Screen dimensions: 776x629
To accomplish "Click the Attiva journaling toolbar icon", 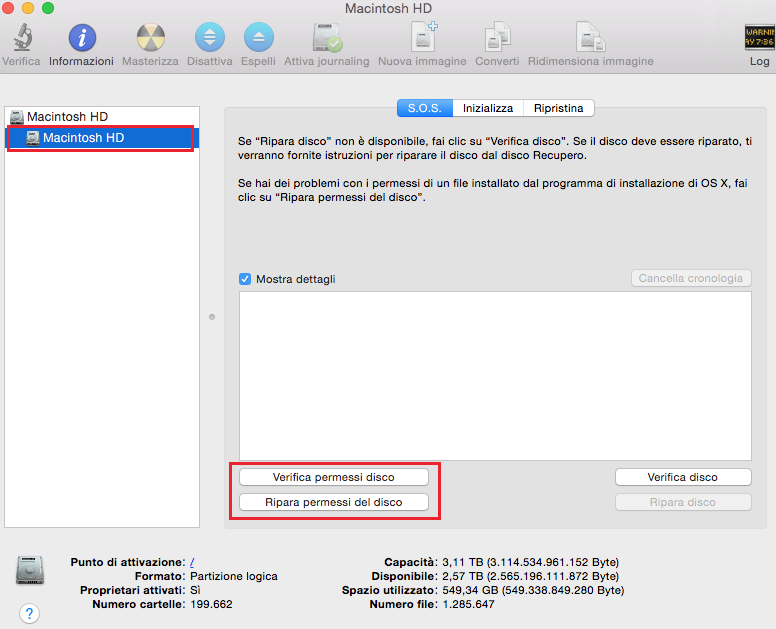I will coord(327,38).
